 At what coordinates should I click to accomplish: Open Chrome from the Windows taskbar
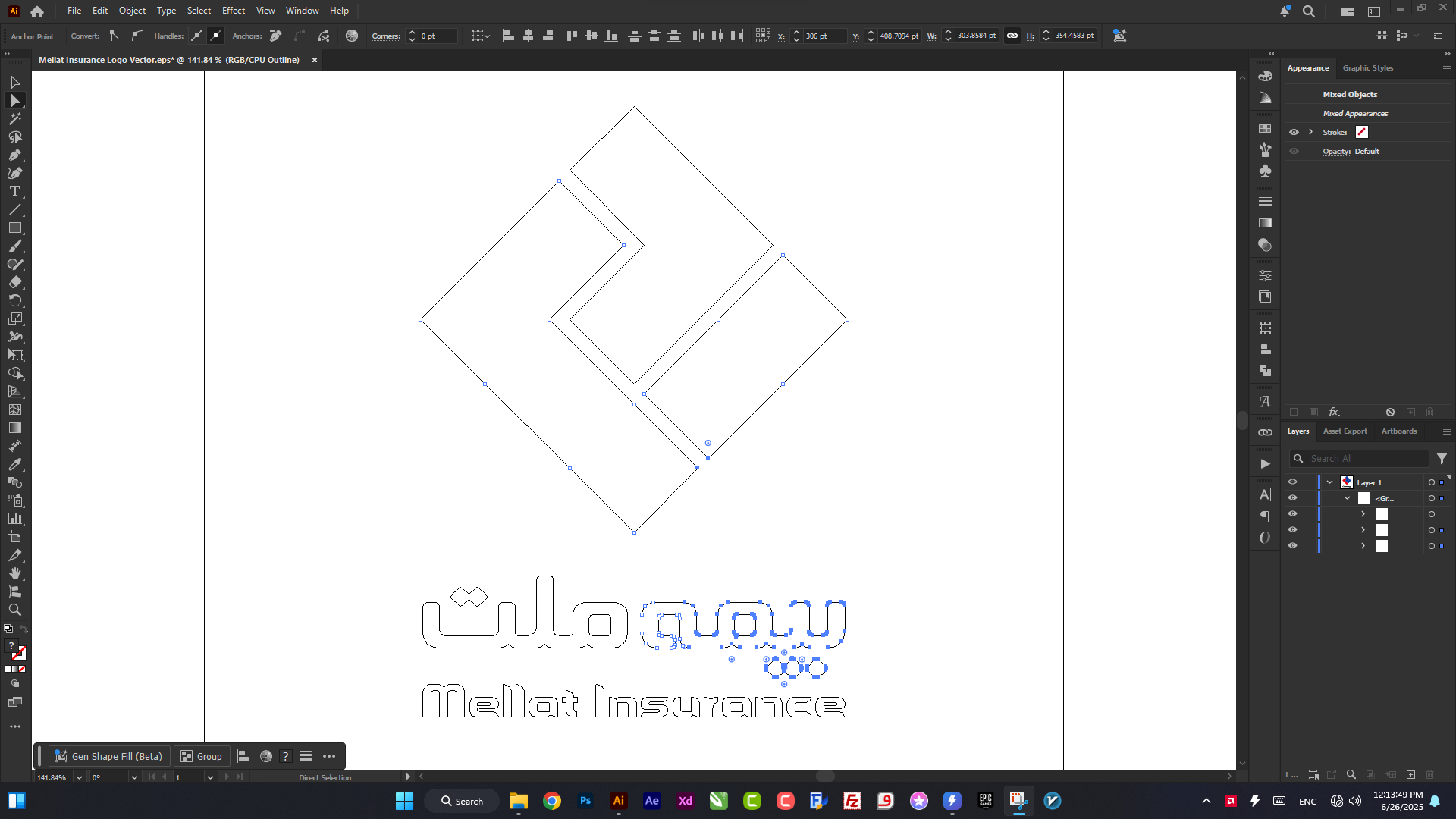coord(552,801)
